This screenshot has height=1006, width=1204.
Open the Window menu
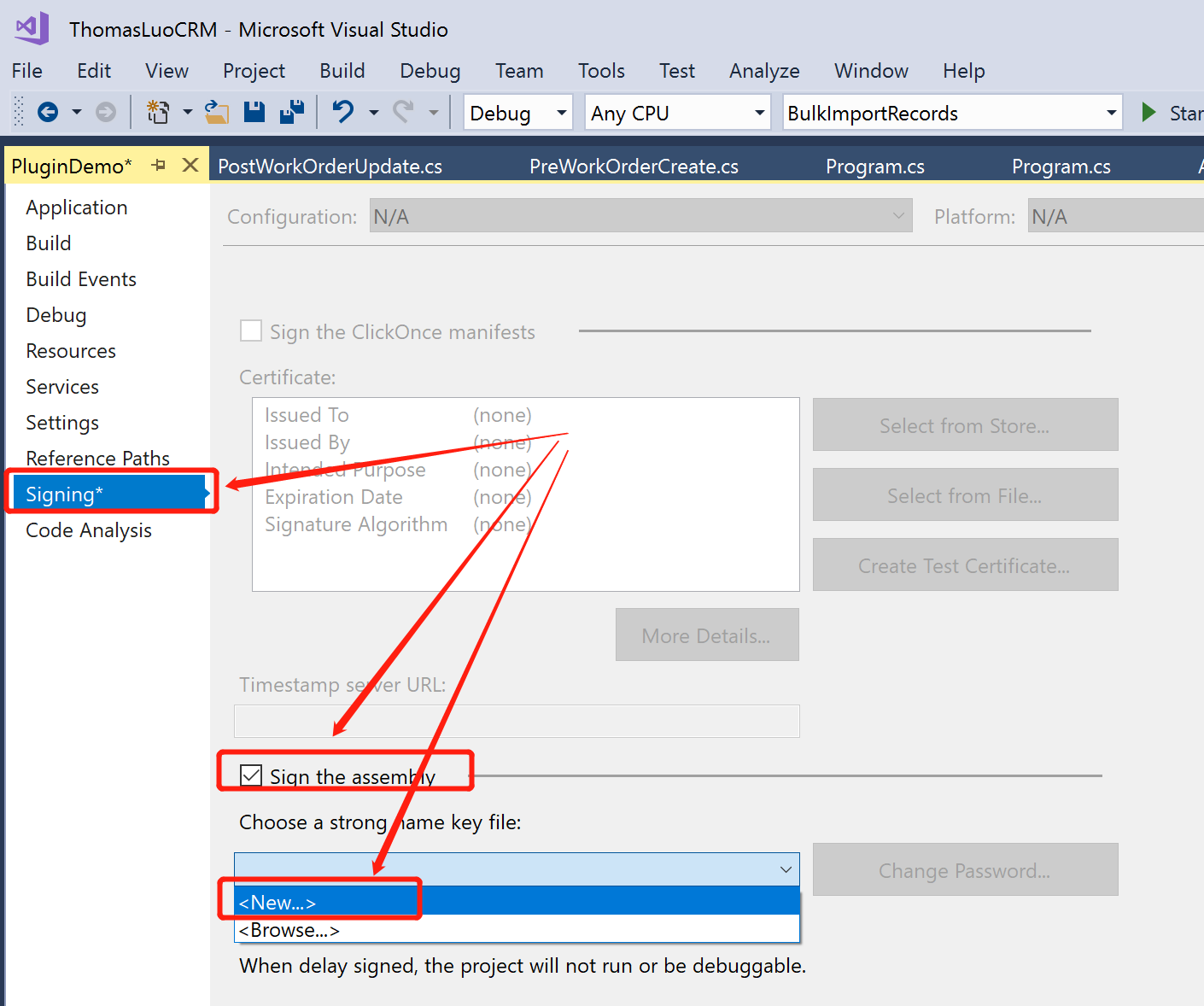(871, 71)
